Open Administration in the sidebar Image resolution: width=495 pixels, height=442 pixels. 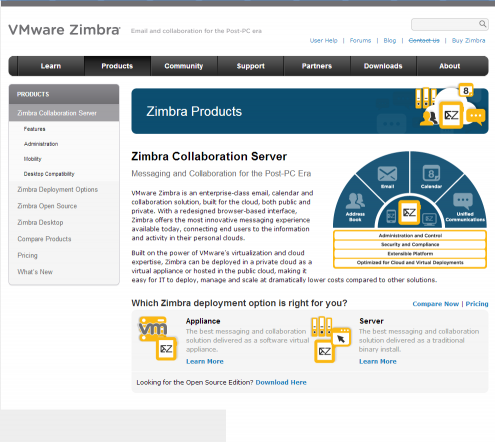41,144
